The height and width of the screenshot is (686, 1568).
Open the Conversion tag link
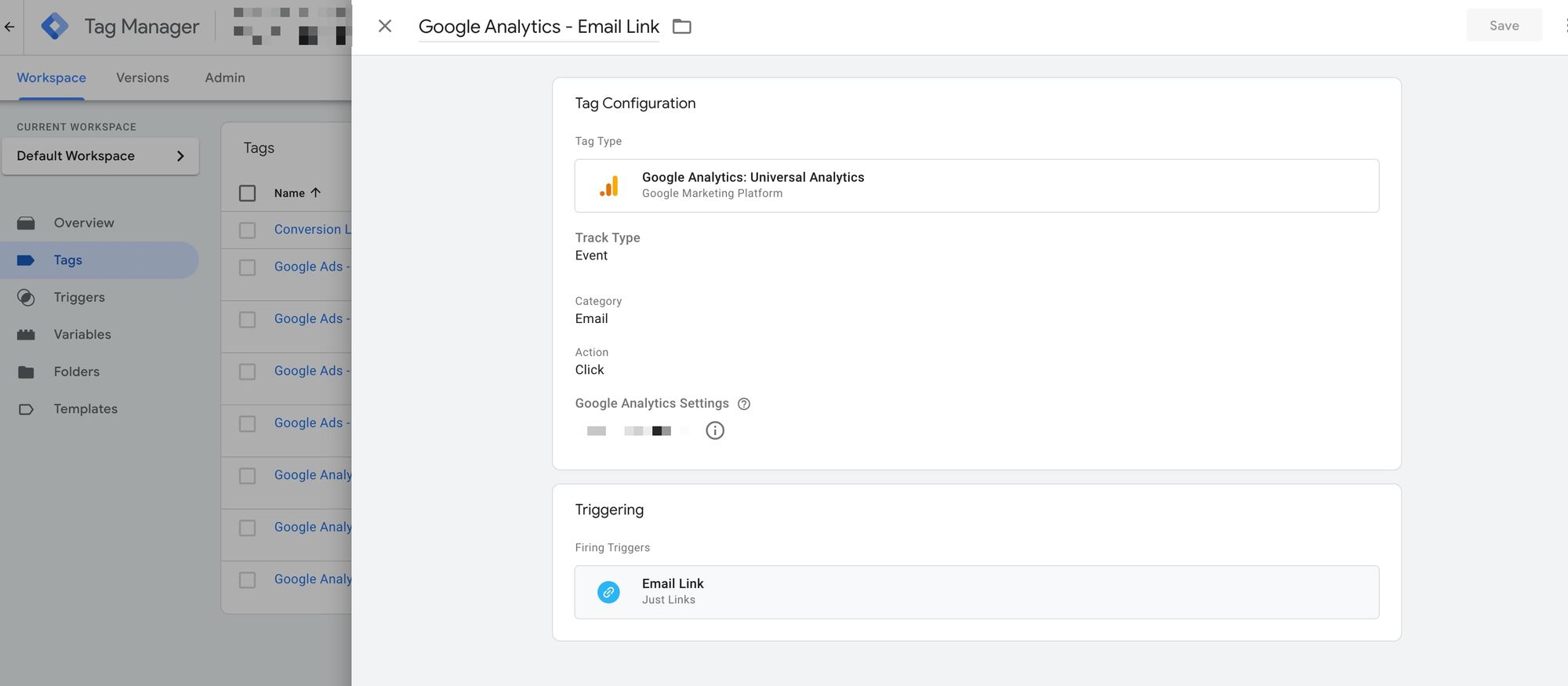coord(312,229)
